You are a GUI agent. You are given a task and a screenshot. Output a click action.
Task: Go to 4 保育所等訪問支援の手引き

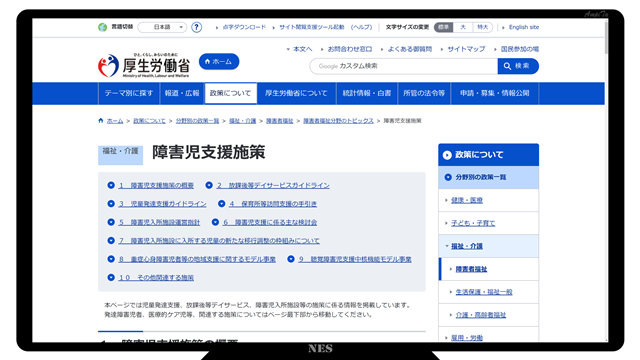tap(273, 204)
